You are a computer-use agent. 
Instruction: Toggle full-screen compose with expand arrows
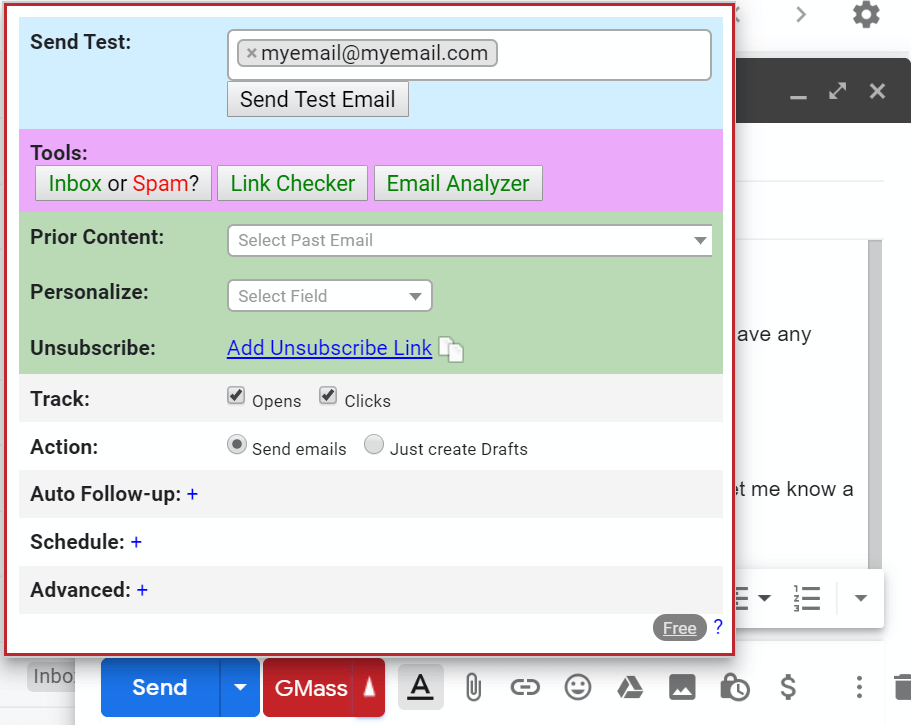(x=837, y=91)
